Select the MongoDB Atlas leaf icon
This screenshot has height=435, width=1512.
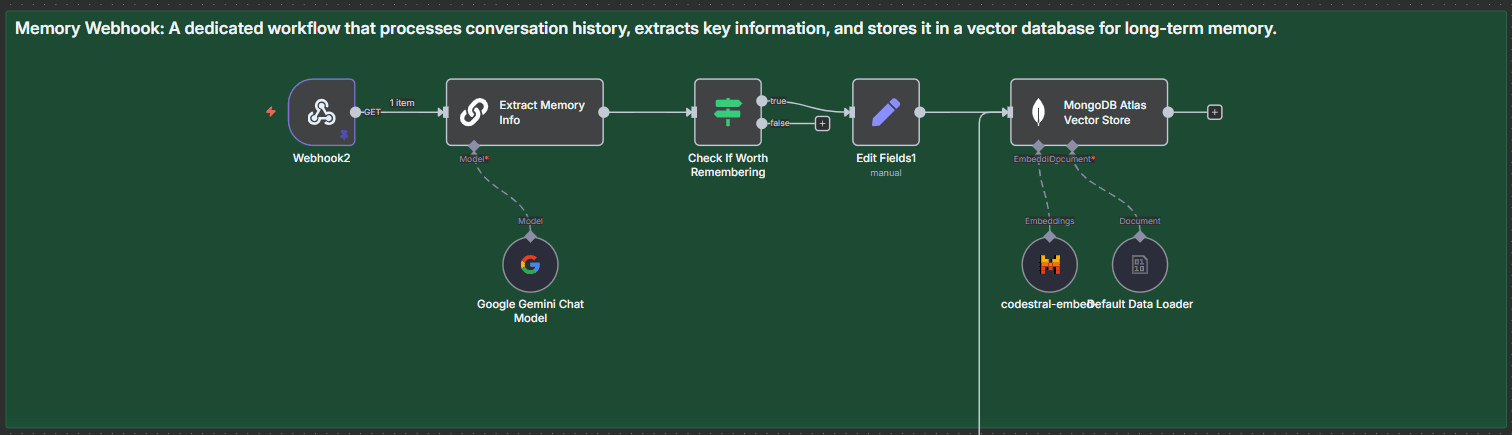pyautogui.click(x=1041, y=113)
